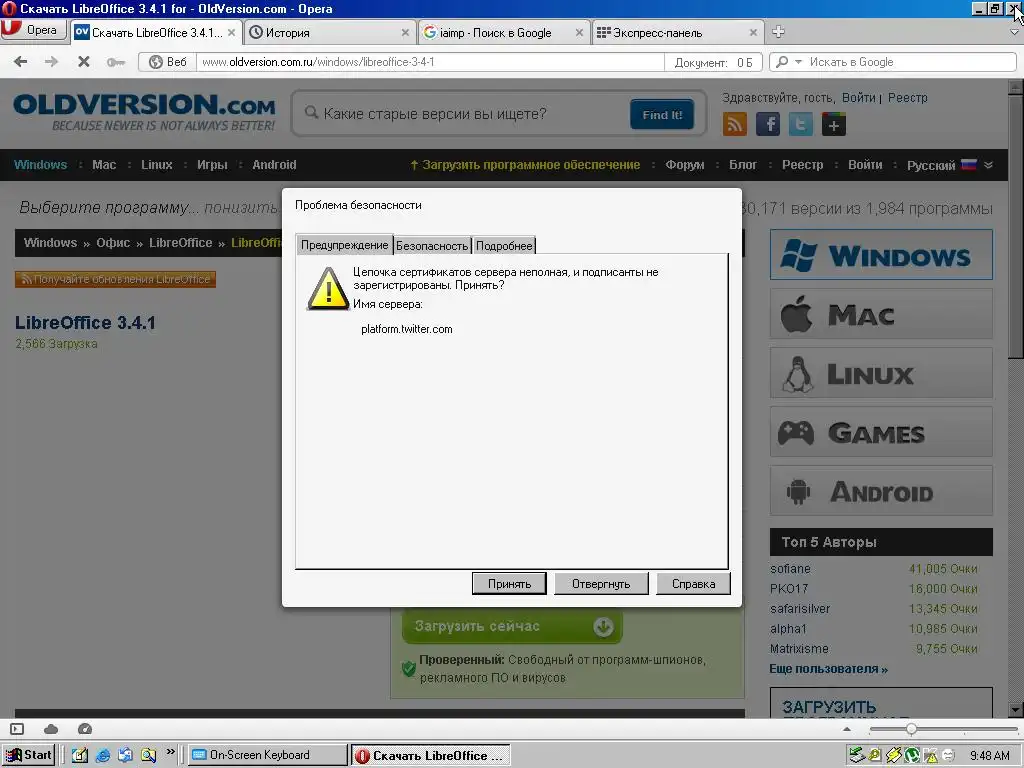Viewport: 1024px width, 768px height.
Task: Click the Opera Turbo speedometer icon
Action: pos(85,729)
